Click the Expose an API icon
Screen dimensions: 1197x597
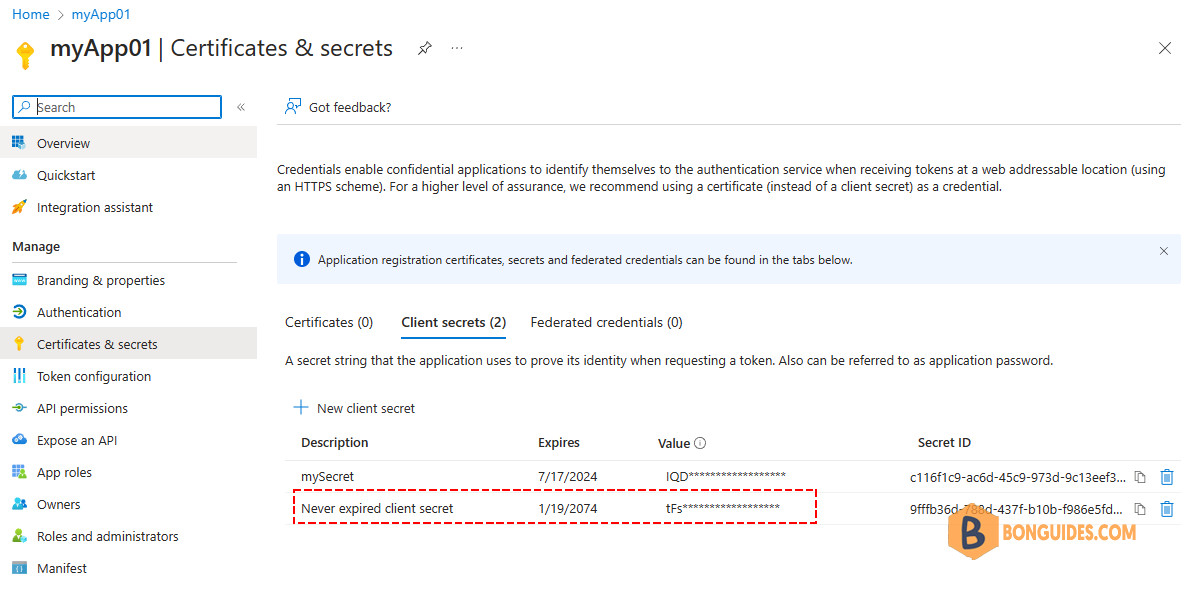tap(20, 440)
